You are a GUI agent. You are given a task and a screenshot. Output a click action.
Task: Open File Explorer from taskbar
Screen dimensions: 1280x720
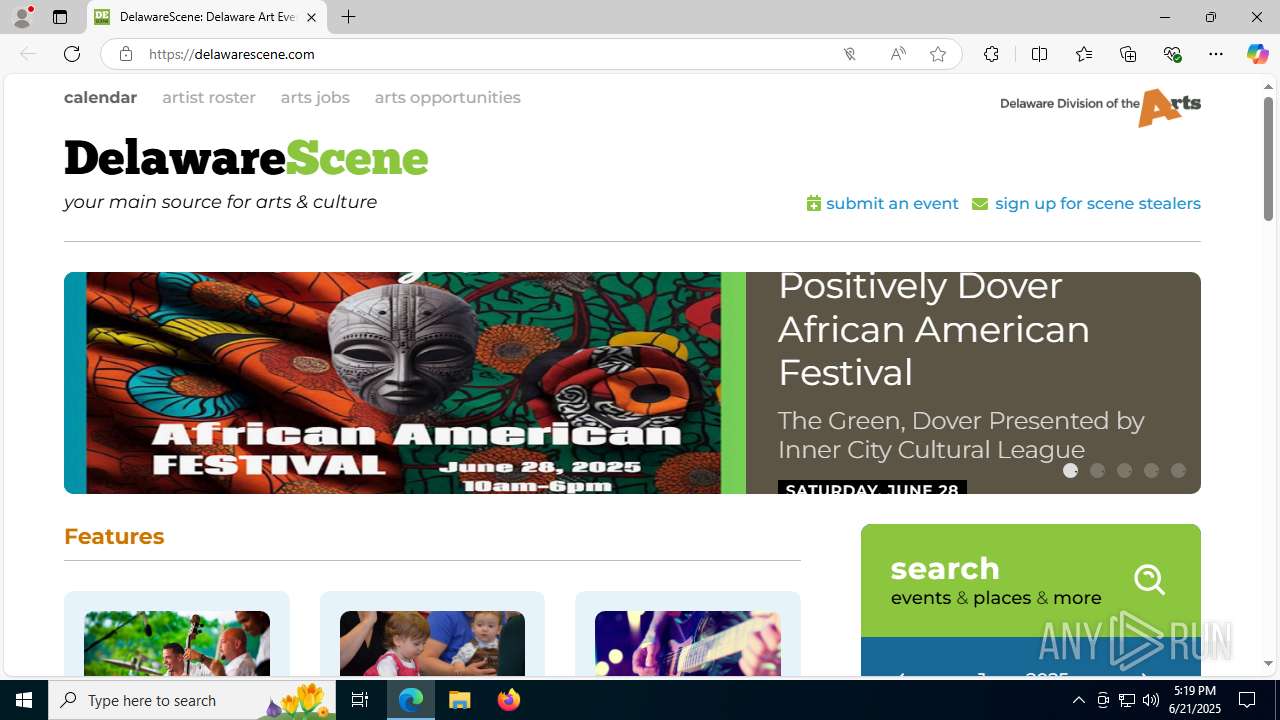click(460, 700)
